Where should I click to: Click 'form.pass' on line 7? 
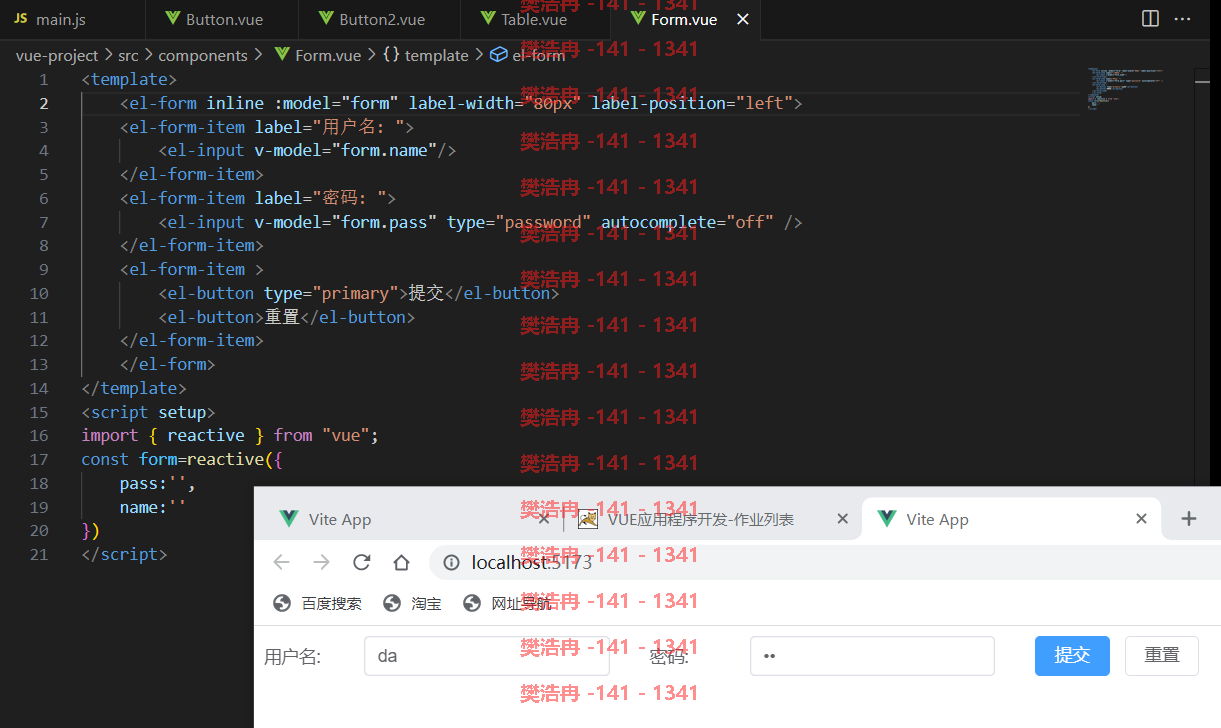coord(384,222)
